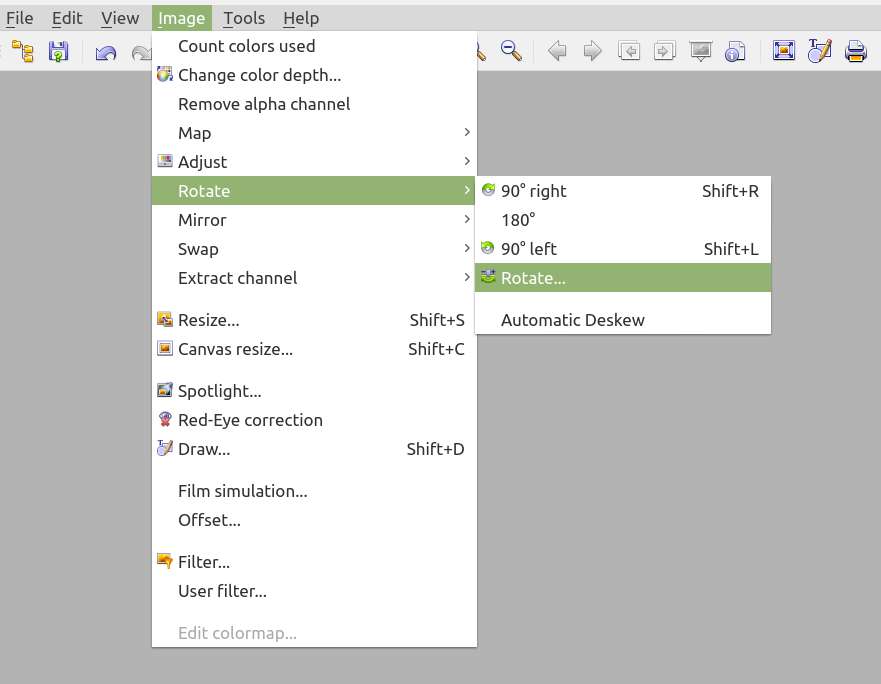Open the File menu
This screenshot has height=684, width=881.
pyautogui.click(x=20, y=18)
